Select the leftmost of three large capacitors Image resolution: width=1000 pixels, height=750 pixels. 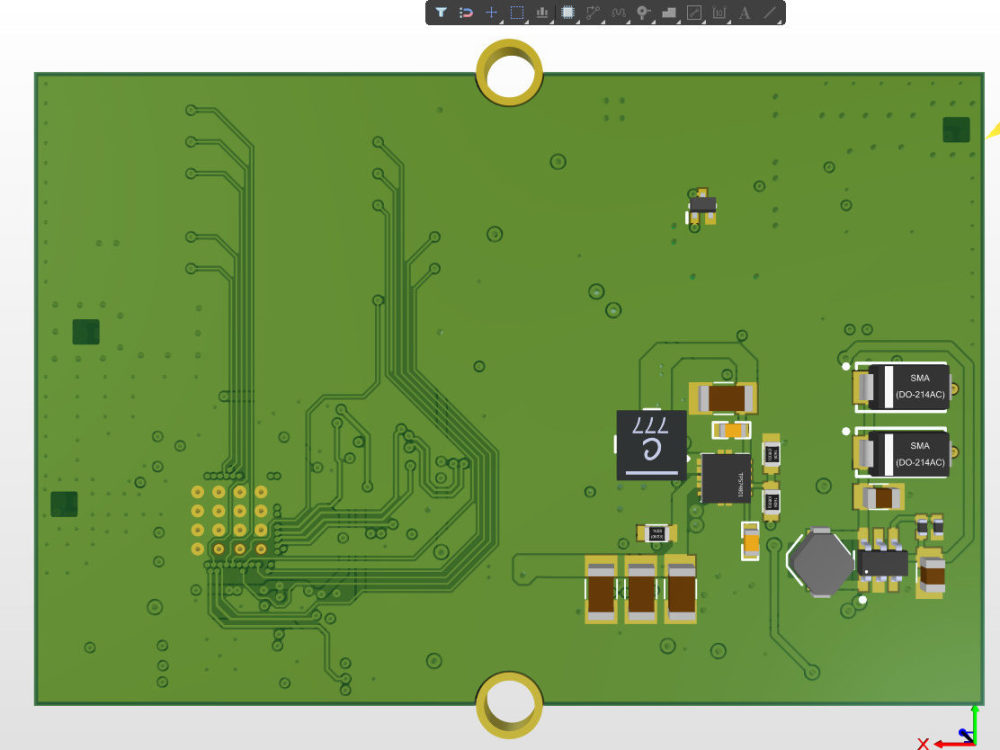coord(601,590)
